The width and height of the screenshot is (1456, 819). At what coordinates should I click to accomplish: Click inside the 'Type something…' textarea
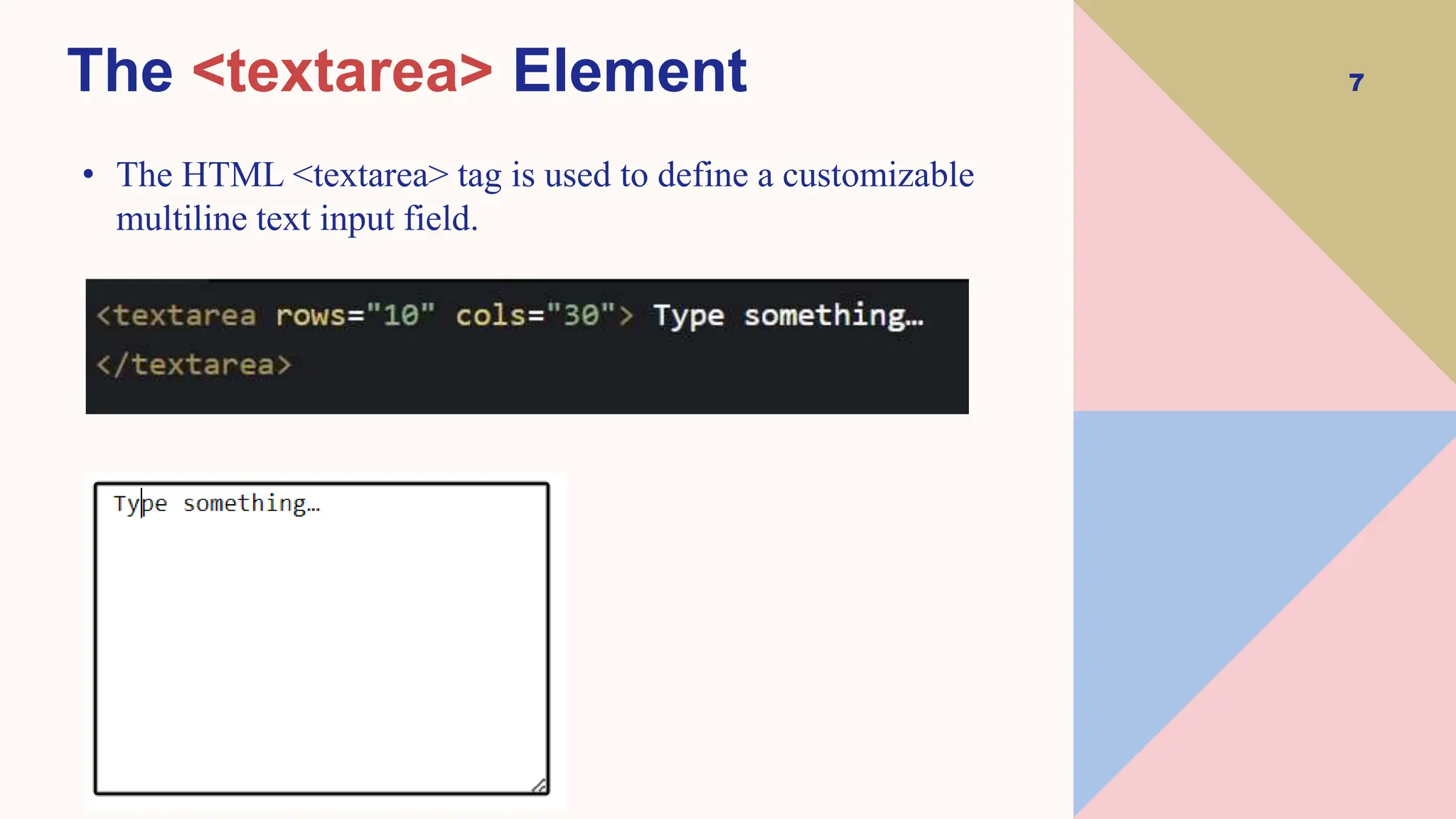pos(321,638)
